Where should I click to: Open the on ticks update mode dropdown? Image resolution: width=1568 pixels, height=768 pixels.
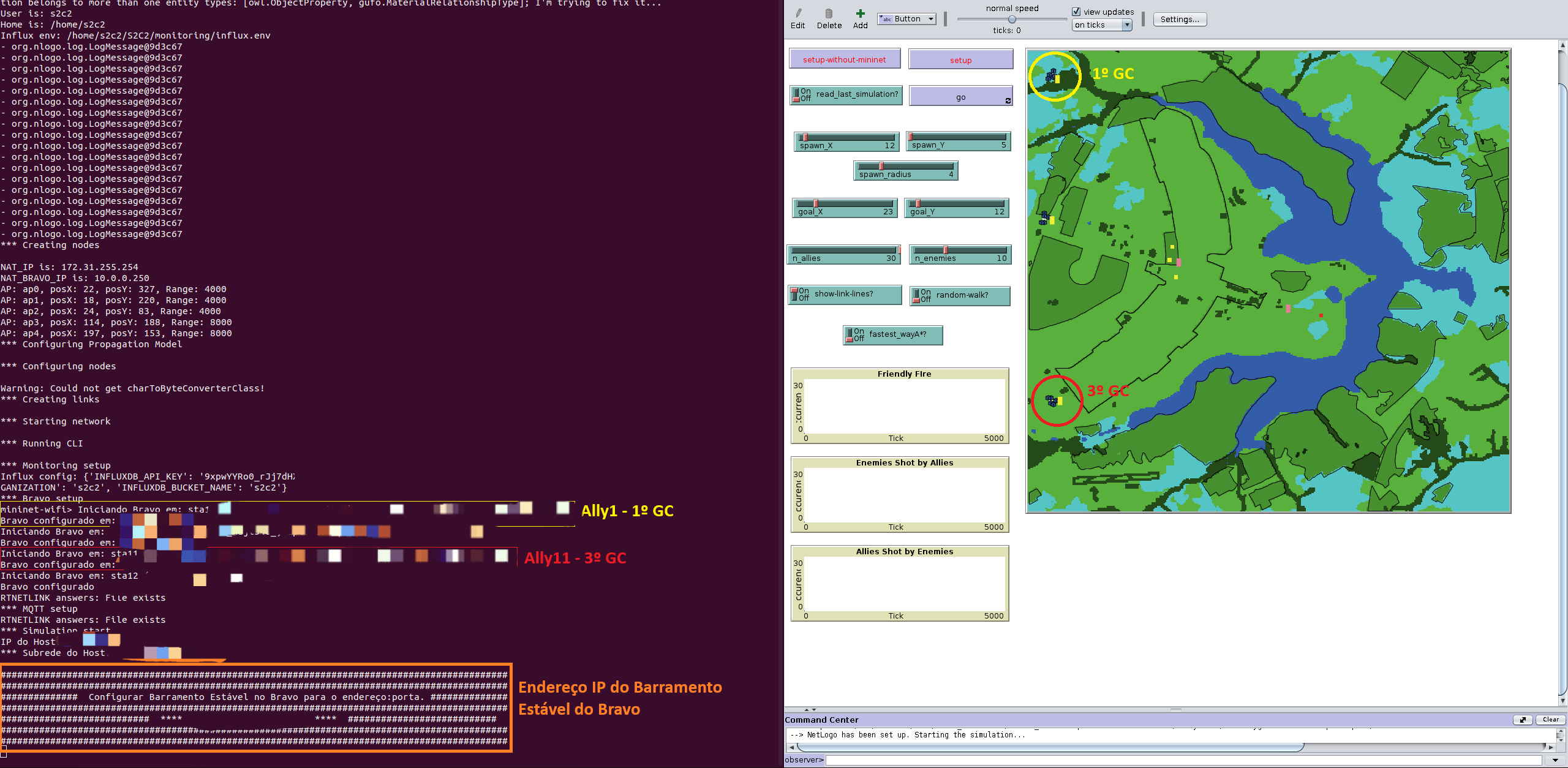point(1101,25)
